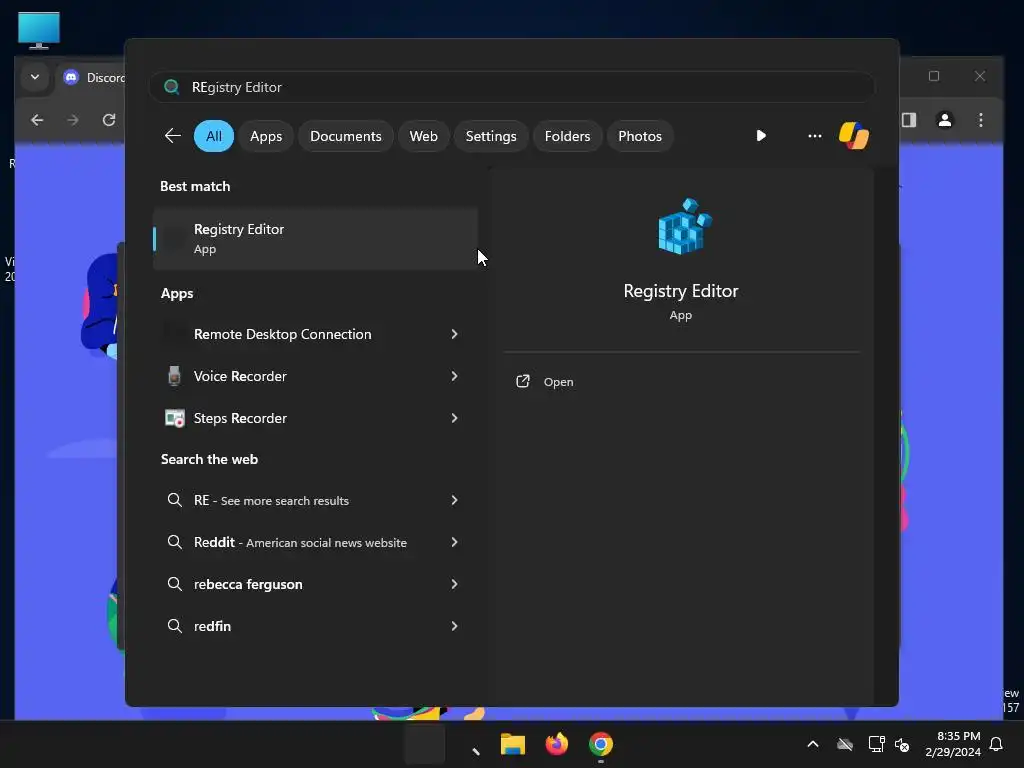Screen dimensions: 1024x768
Task: Click search icon beside rebecca ferguson
Action: point(174,584)
